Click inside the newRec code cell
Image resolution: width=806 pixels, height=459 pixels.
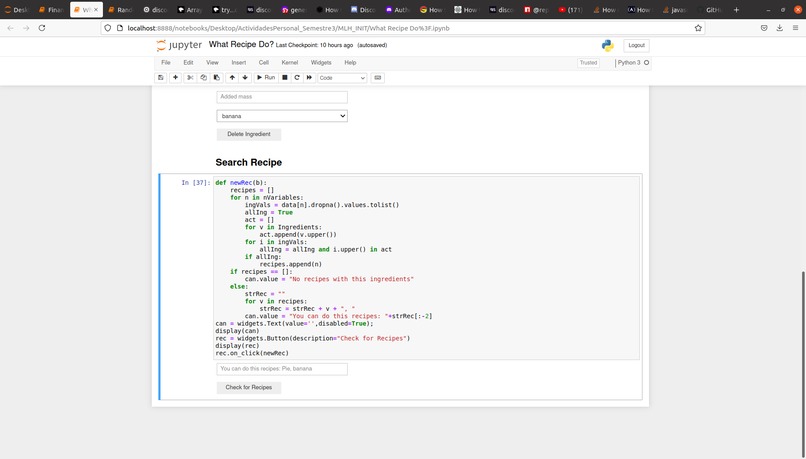tap(427, 267)
